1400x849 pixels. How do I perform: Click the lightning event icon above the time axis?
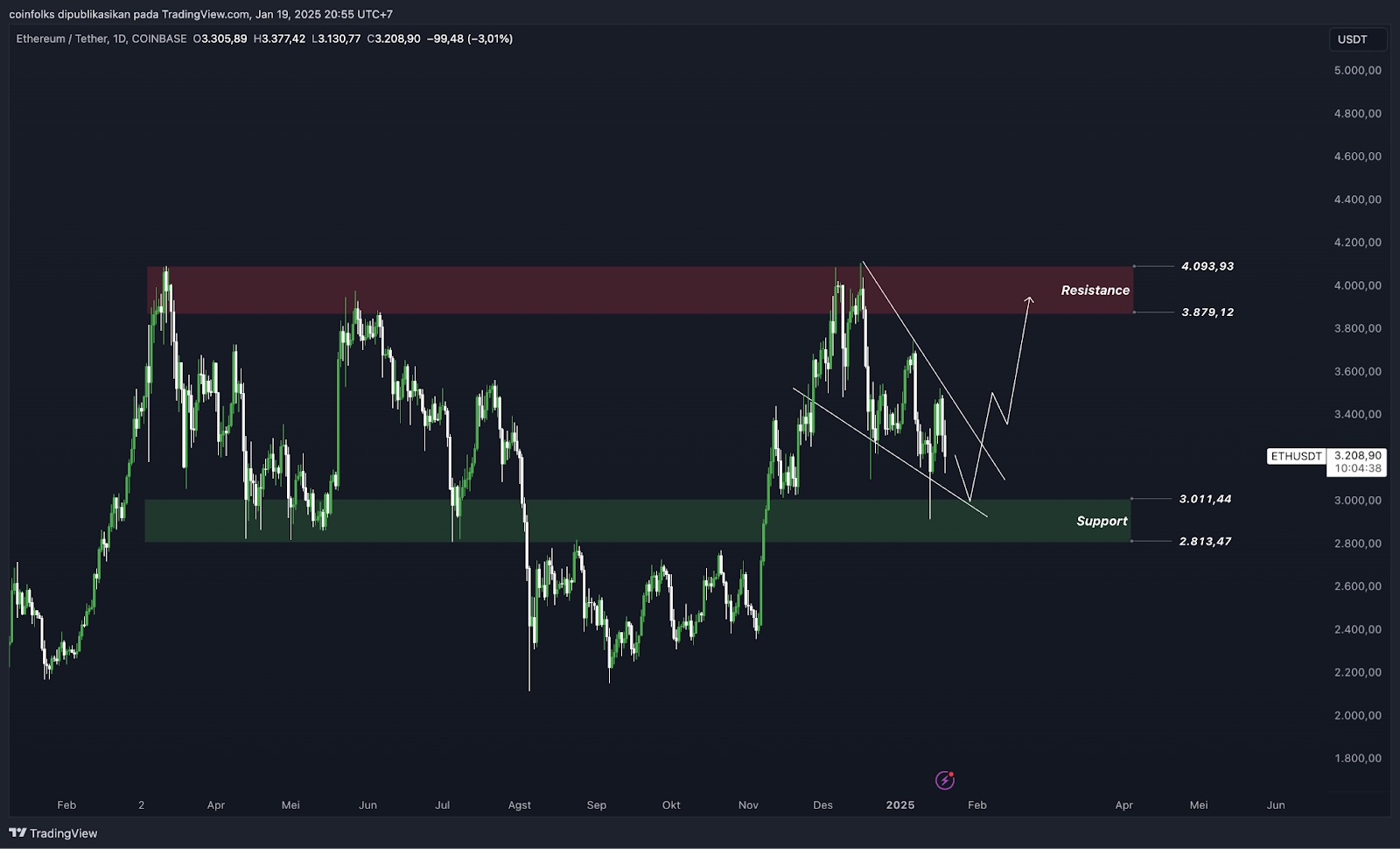[x=944, y=780]
